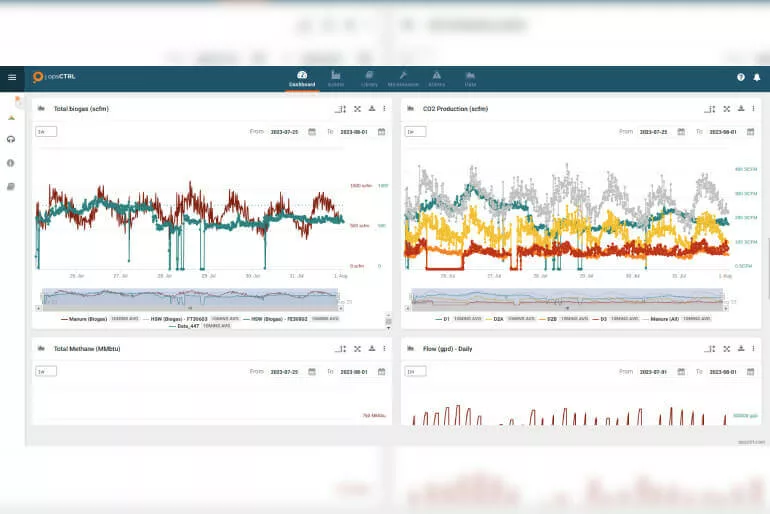Open more options for Flow (gpd) - Daily
The width and height of the screenshot is (770, 514).
click(753, 349)
